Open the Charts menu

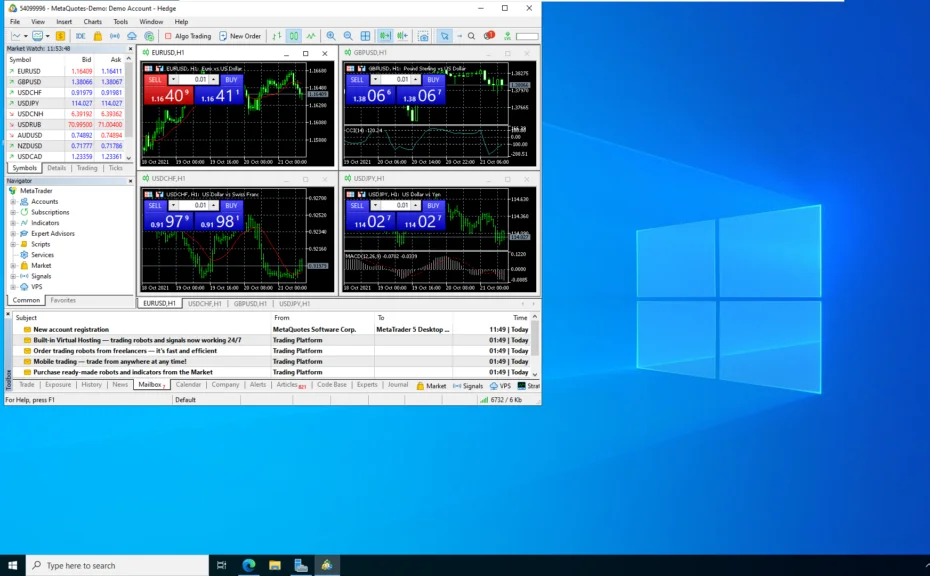point(93,21)
